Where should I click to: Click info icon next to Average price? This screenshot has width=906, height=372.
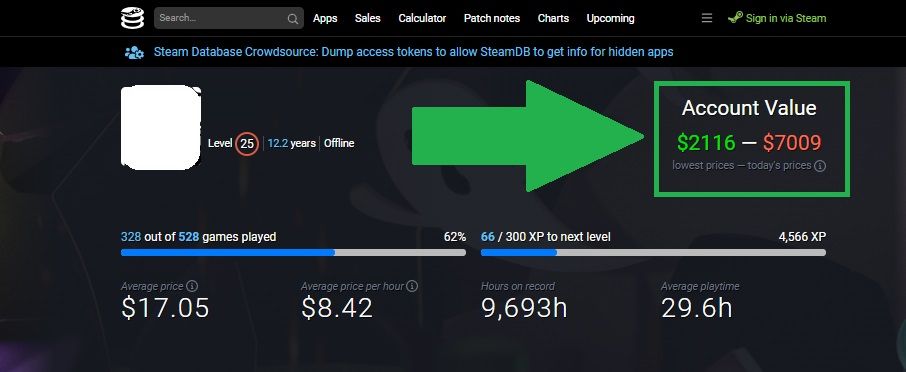pos(192,286)
